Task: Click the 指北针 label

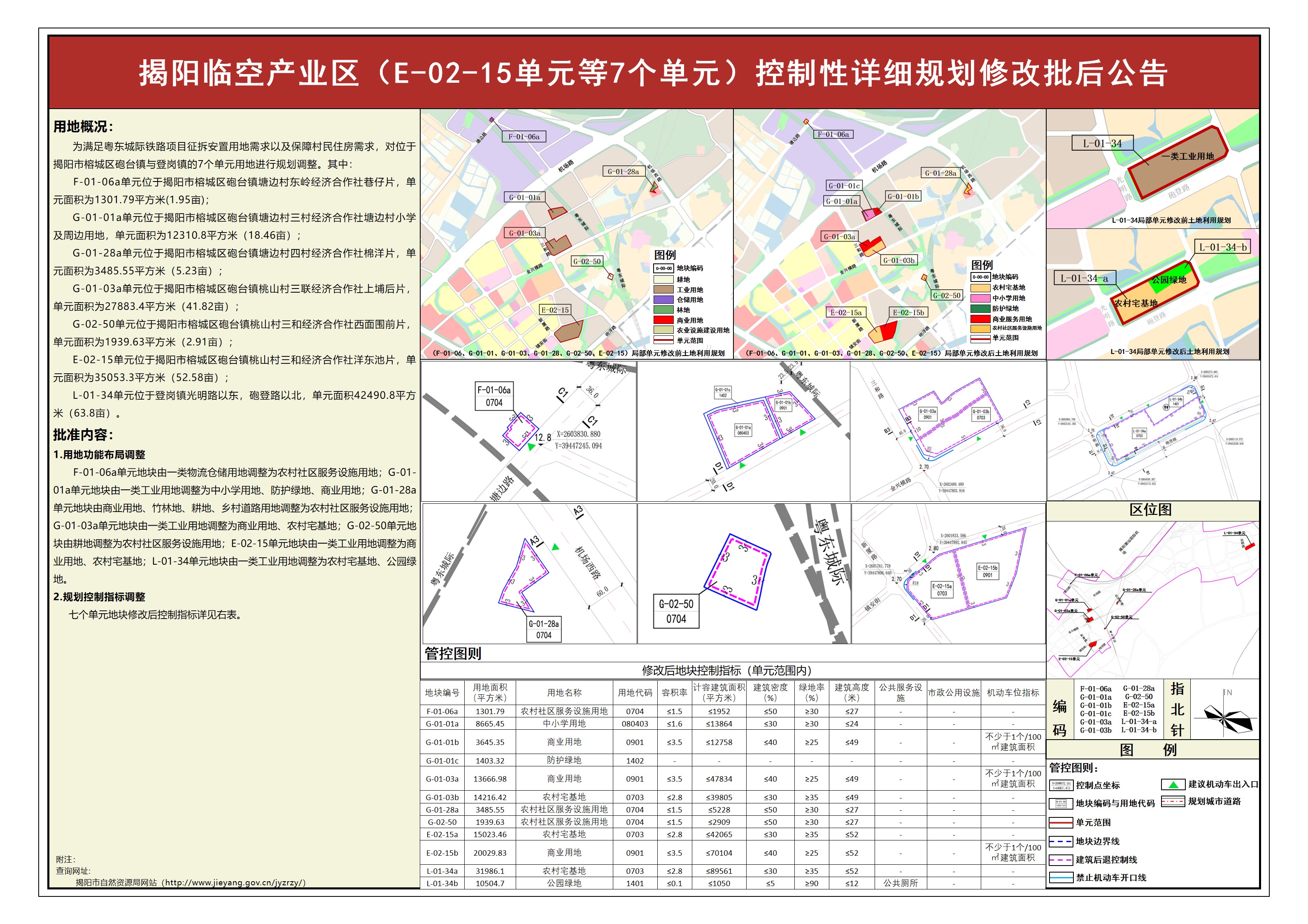Action: click(x=1178, y=710)
